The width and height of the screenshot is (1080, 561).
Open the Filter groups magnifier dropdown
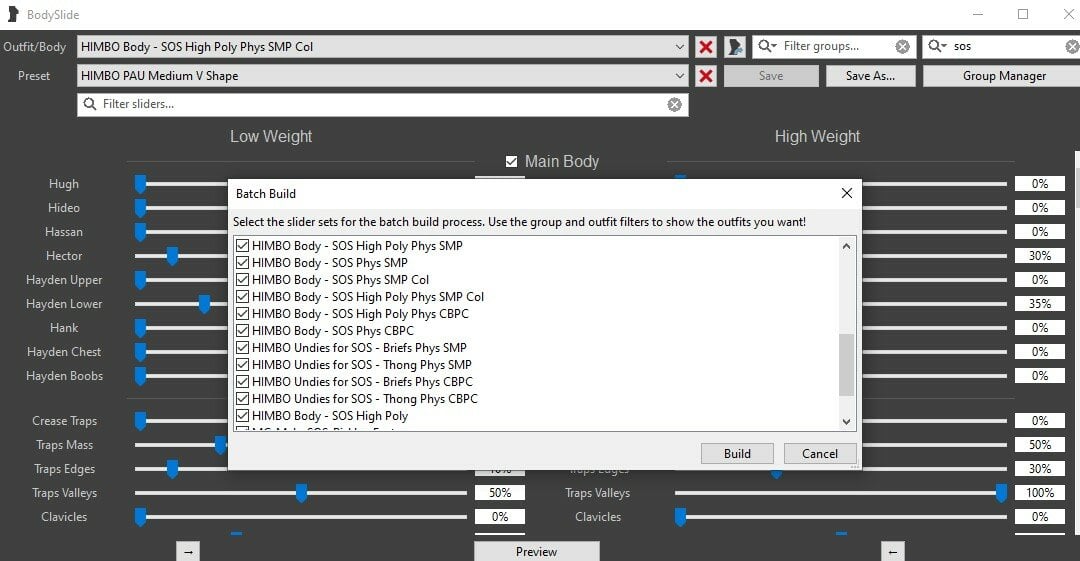click(767, 46)
